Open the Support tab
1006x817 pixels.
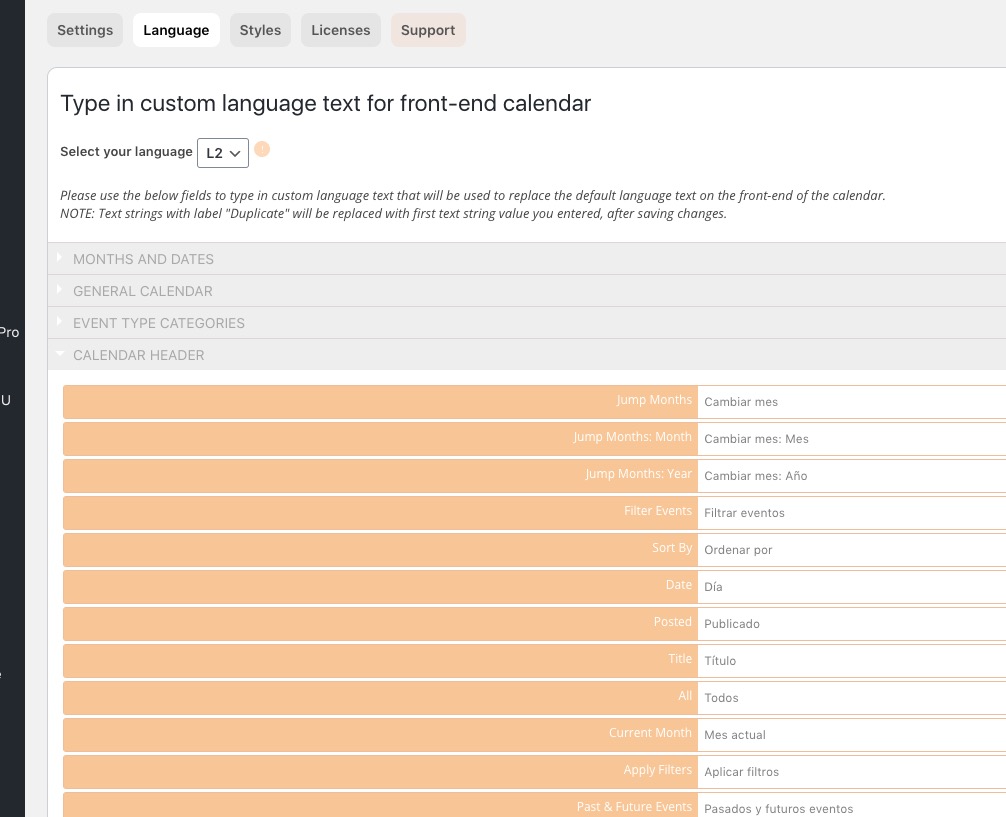pyautogui.click(x=428, y=30)
